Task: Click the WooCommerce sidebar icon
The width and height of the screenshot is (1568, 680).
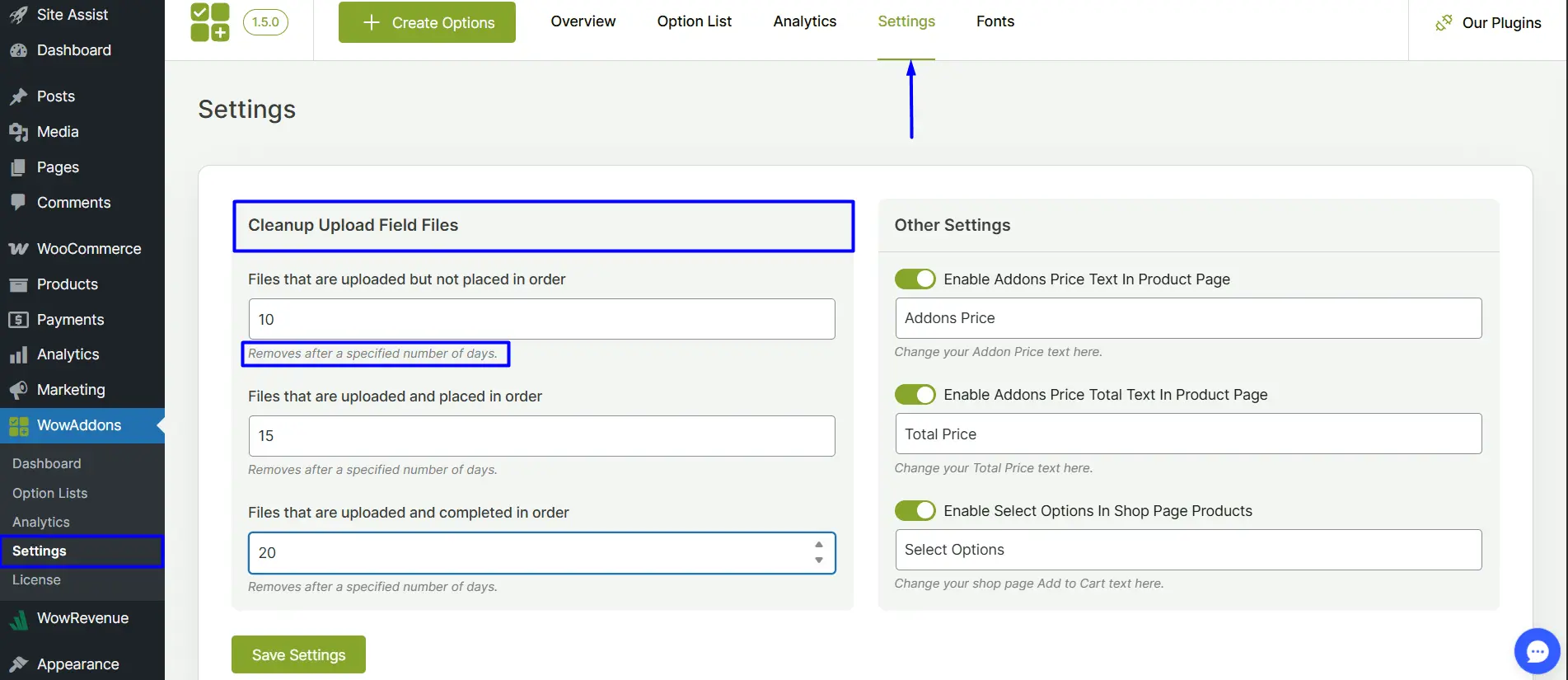Action: pyautogui.click(x=18, y=249)
